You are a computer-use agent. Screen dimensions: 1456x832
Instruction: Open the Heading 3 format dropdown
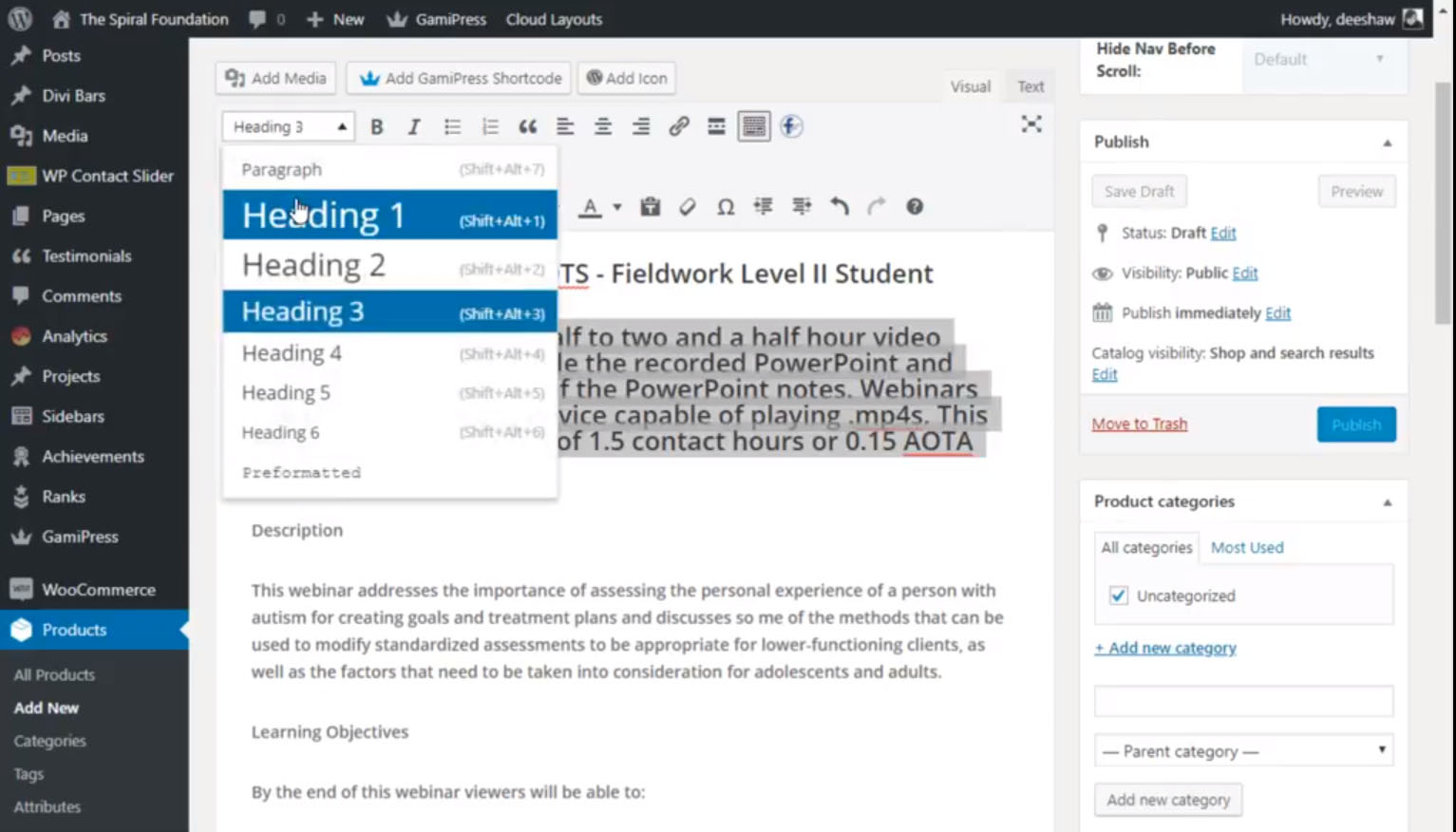[x=288, y=126]
